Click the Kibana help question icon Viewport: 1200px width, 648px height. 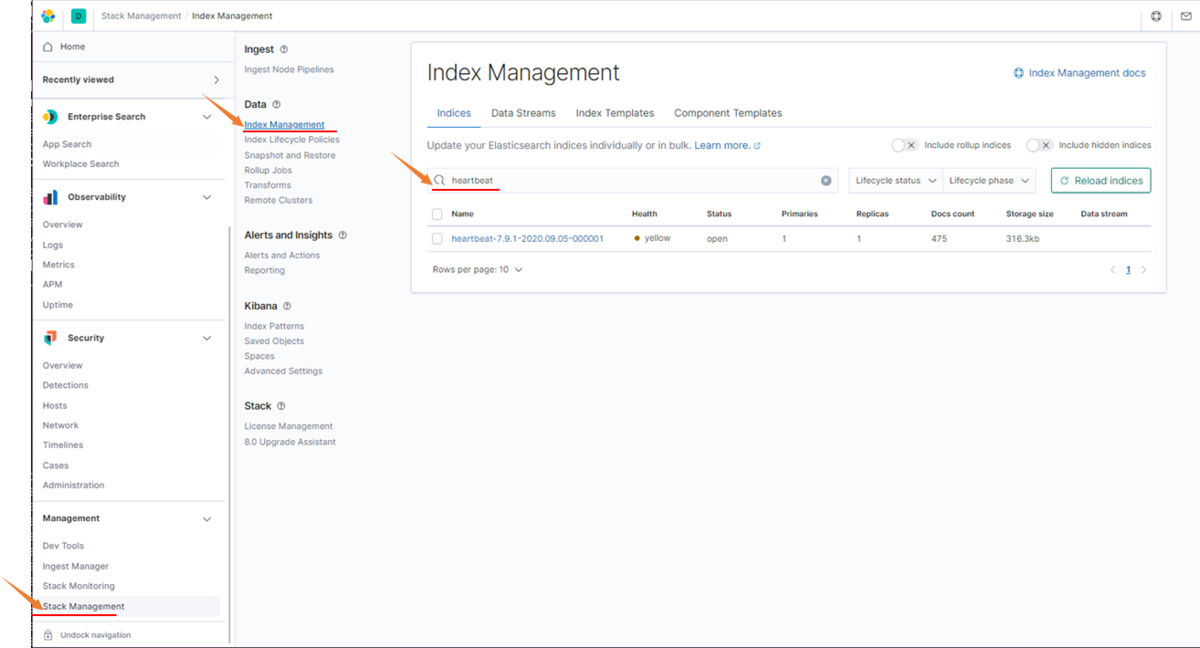[287, 306]
